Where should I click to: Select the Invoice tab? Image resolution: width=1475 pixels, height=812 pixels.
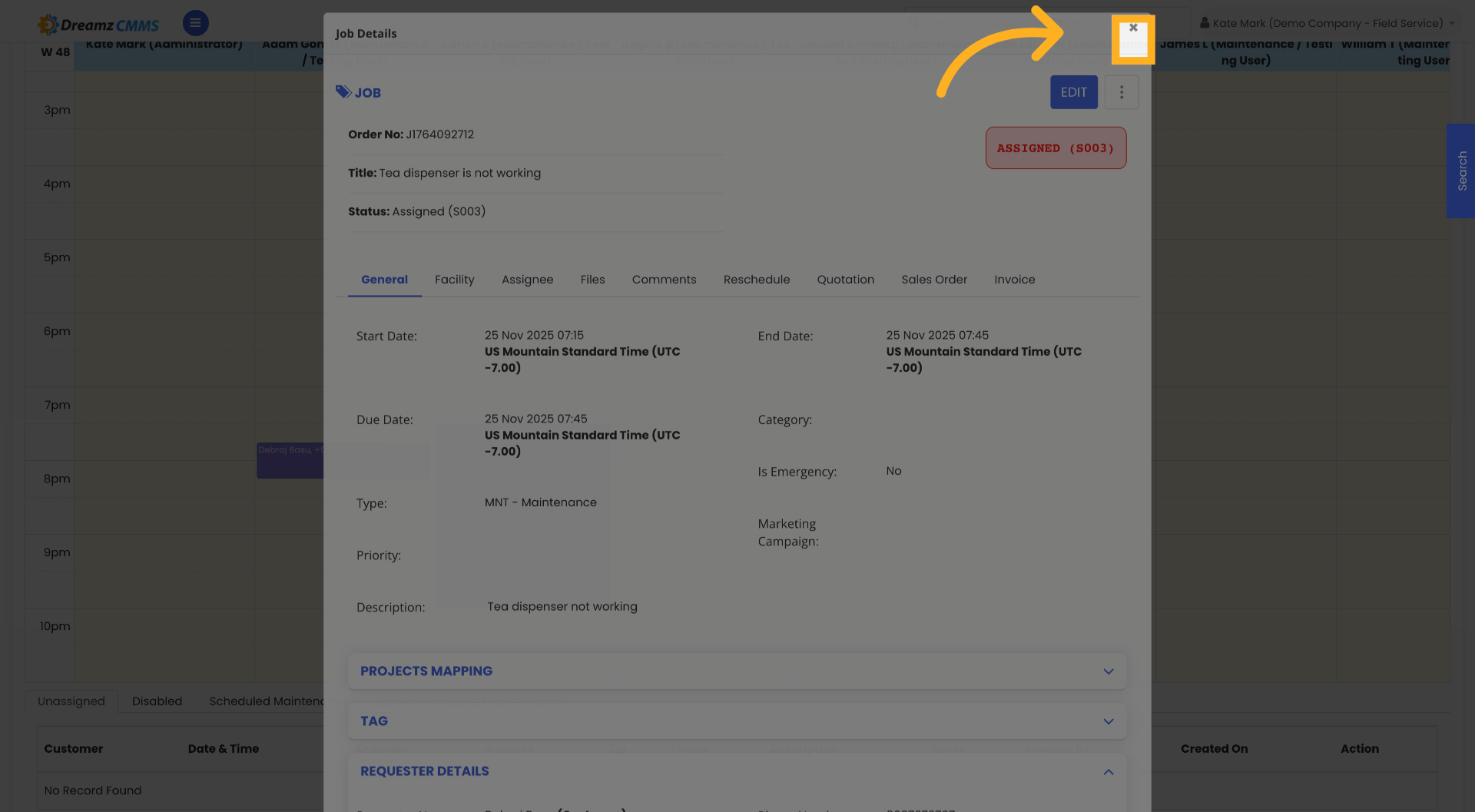[1014, 280]
